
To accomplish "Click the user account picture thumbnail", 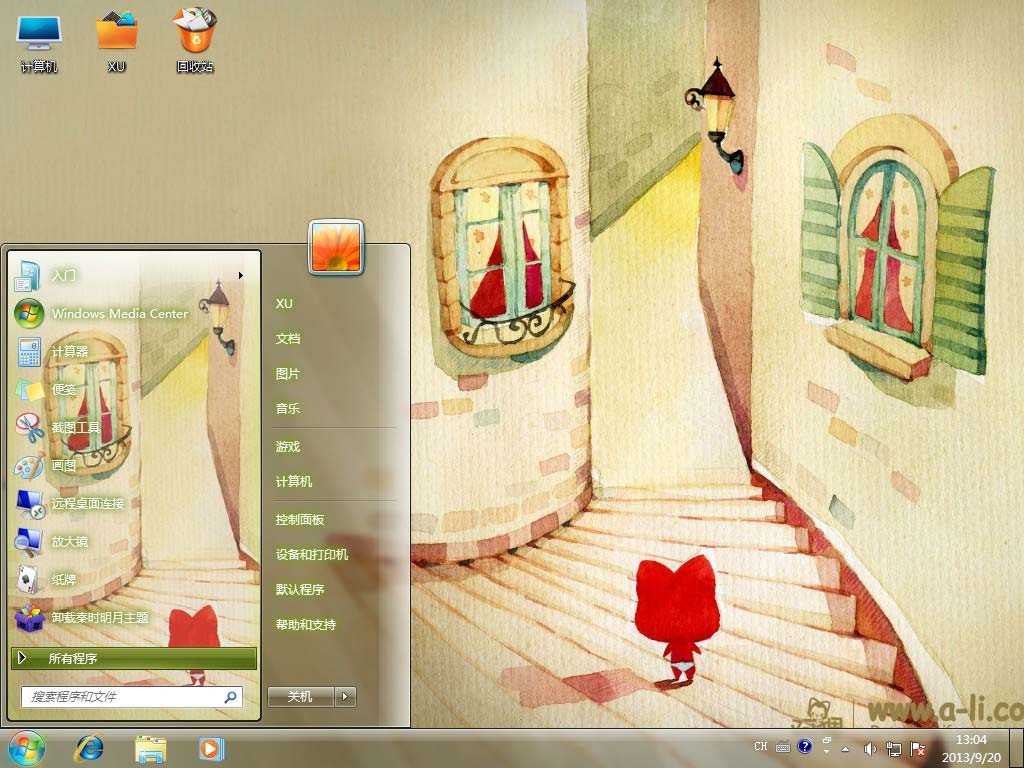I will click(x=336, y=247).
